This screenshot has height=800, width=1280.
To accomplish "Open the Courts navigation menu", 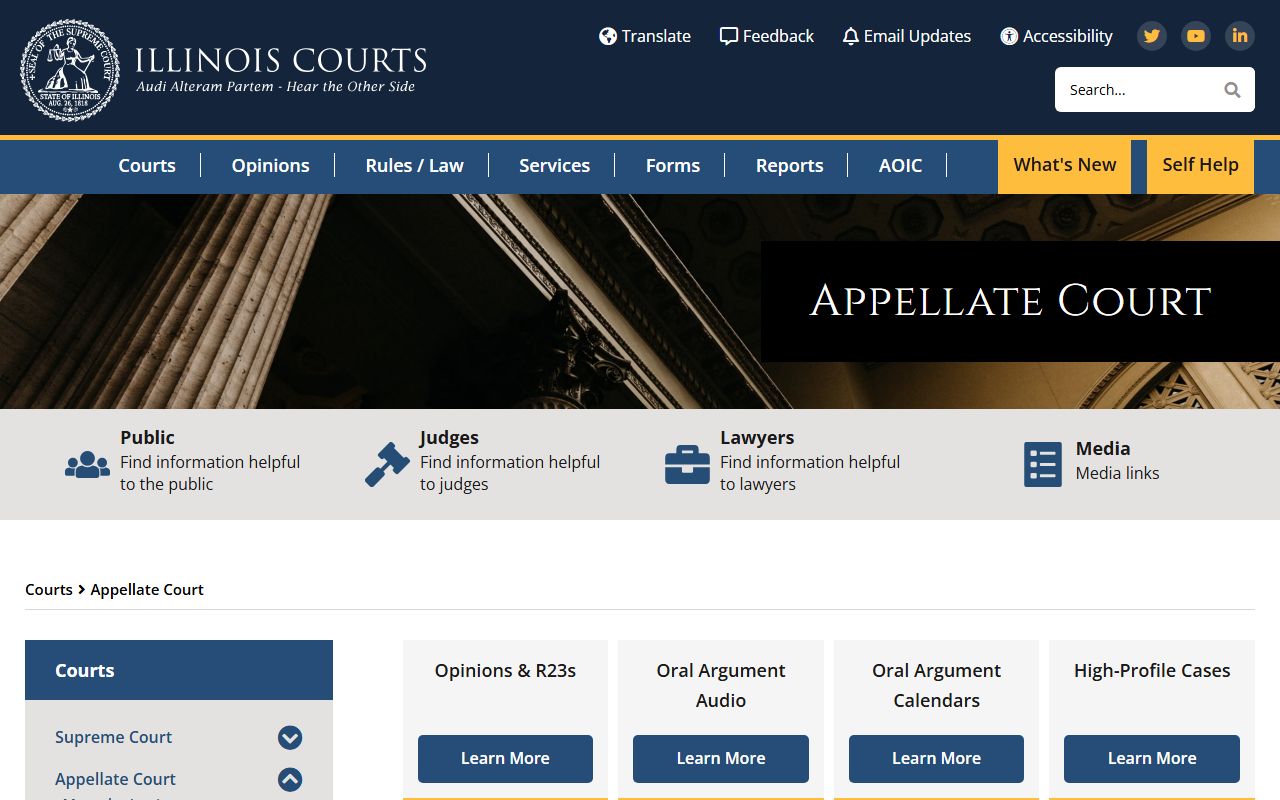I will coord(147,166).
